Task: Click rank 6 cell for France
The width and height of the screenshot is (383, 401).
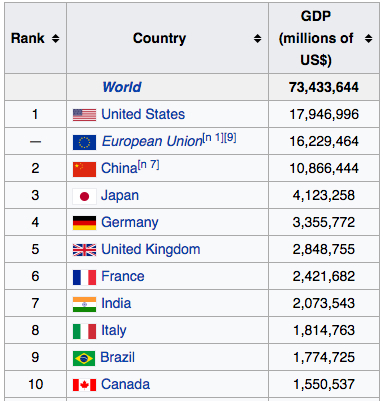Action: 35,277
